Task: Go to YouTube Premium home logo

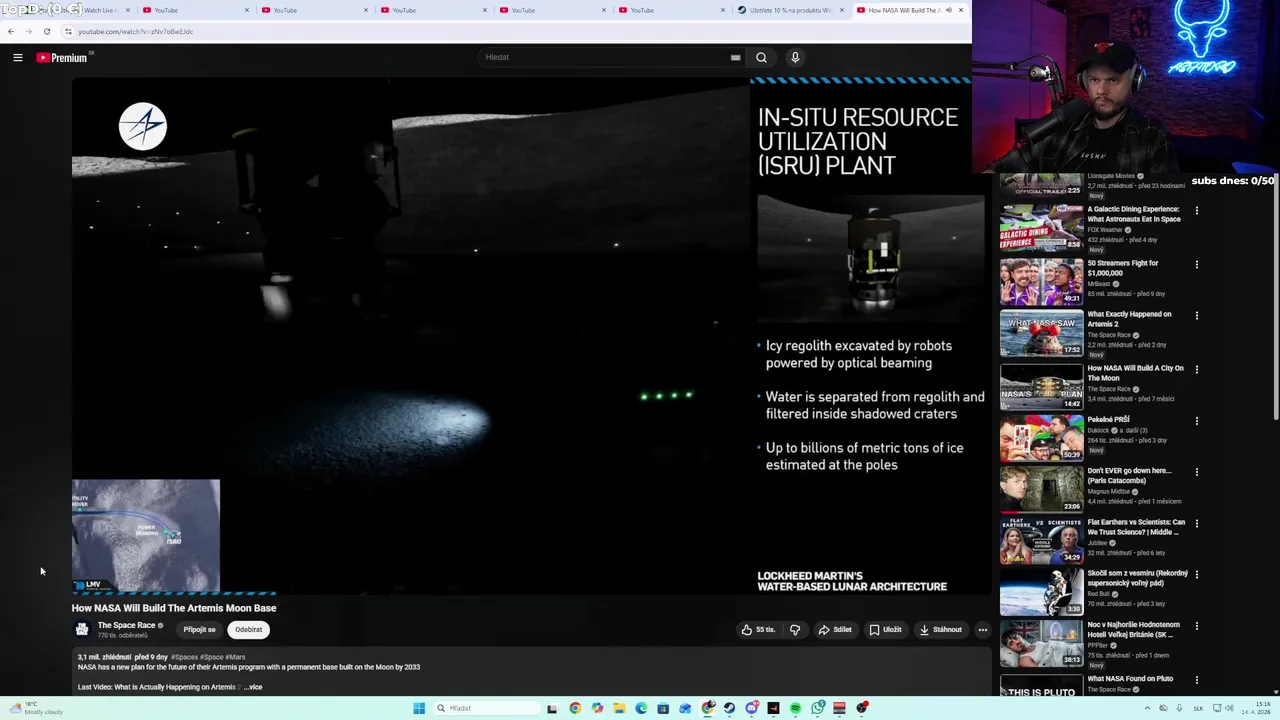Action: (x=62, y=57)
